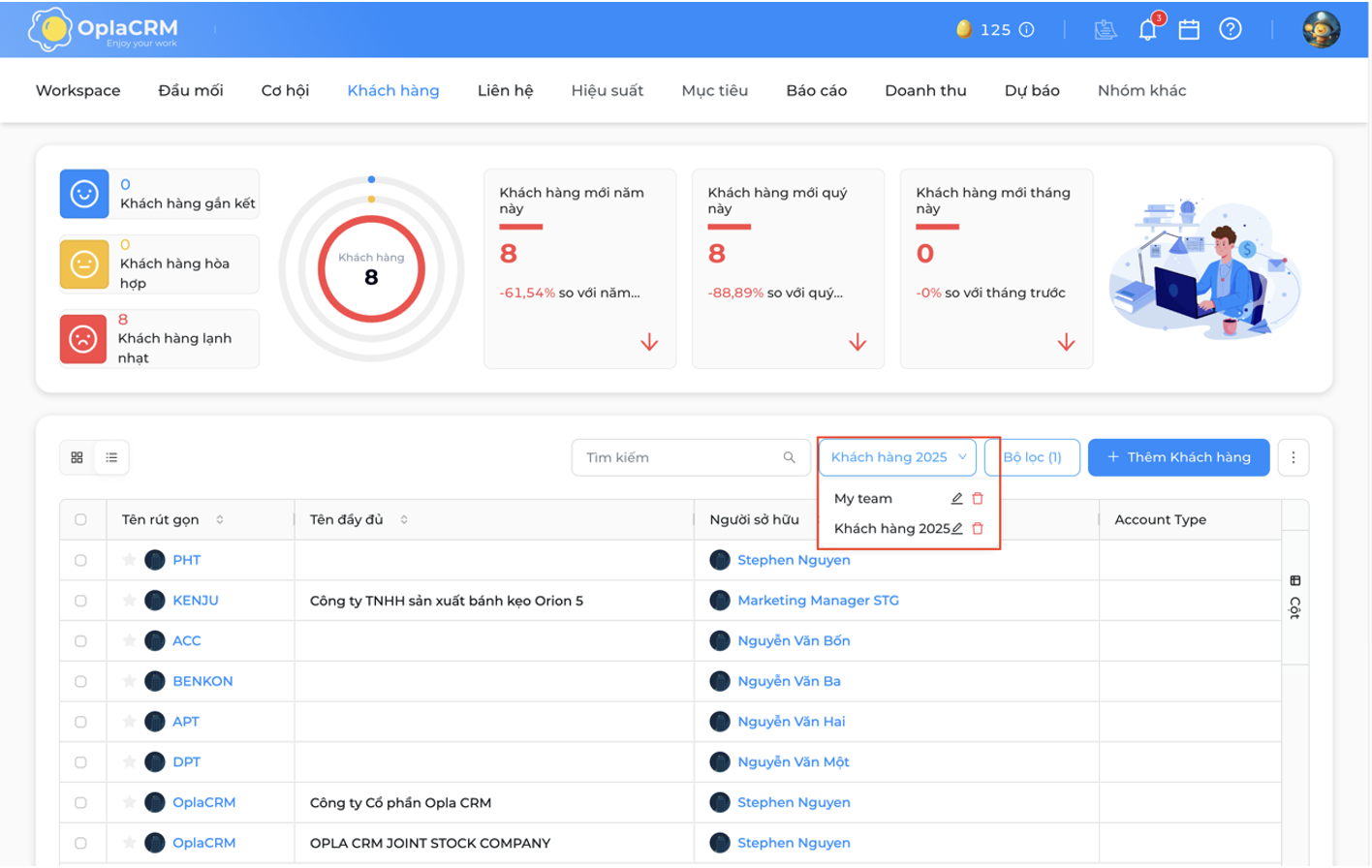Screen dimensions: 1372x868
Task: Open the KENJU customer link
Action: point(196,601)
